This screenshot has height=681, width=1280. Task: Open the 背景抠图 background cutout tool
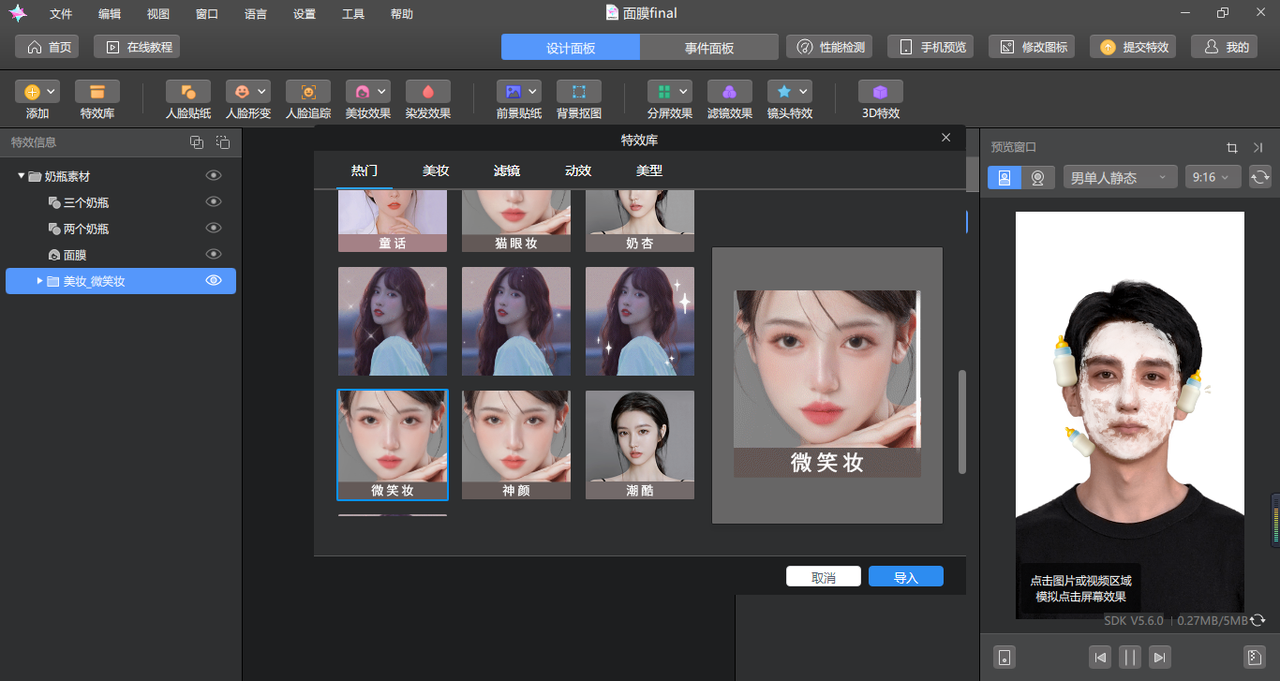(579, 92)
